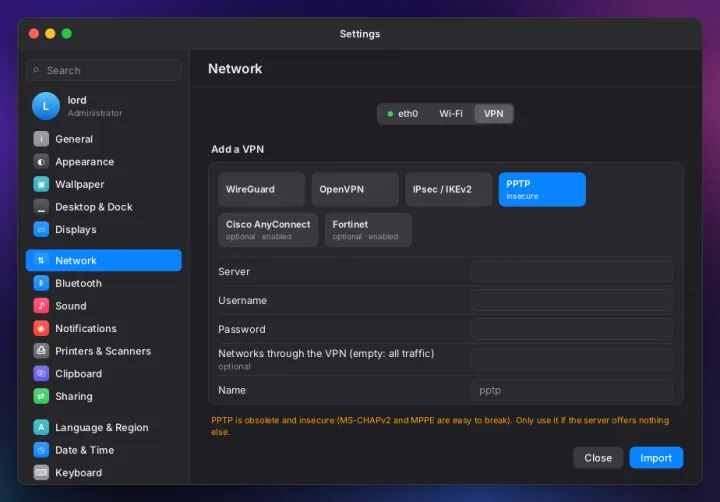
Task: Open Bluetooth via its icon
Action: [x=41, y=283]
